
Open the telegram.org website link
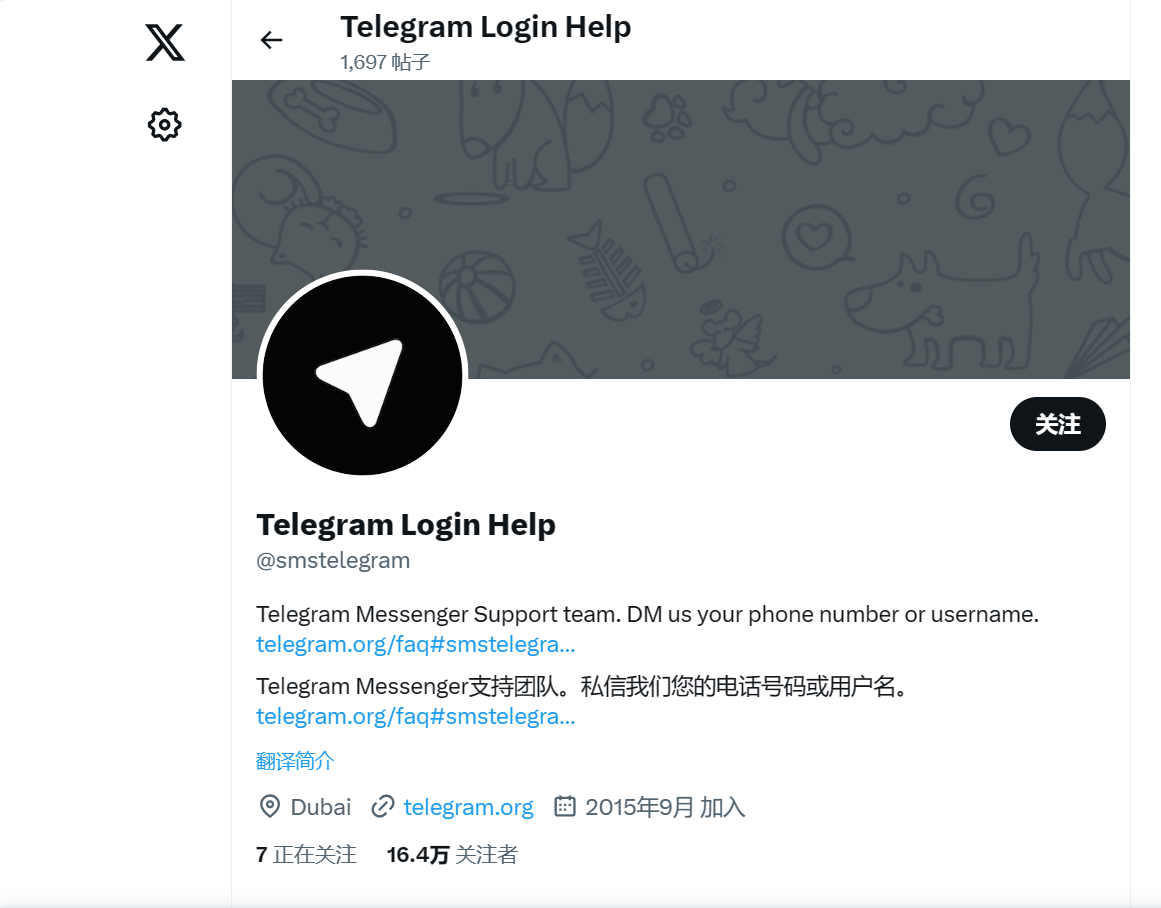click(x=468, y=807)
